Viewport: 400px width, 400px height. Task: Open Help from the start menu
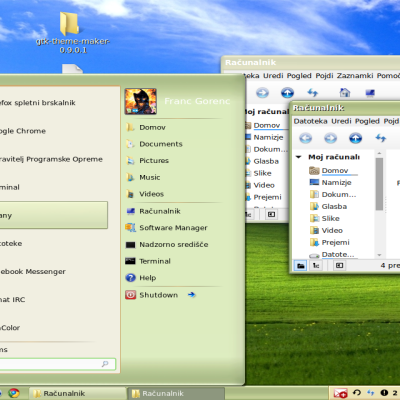tap(141, 278)
